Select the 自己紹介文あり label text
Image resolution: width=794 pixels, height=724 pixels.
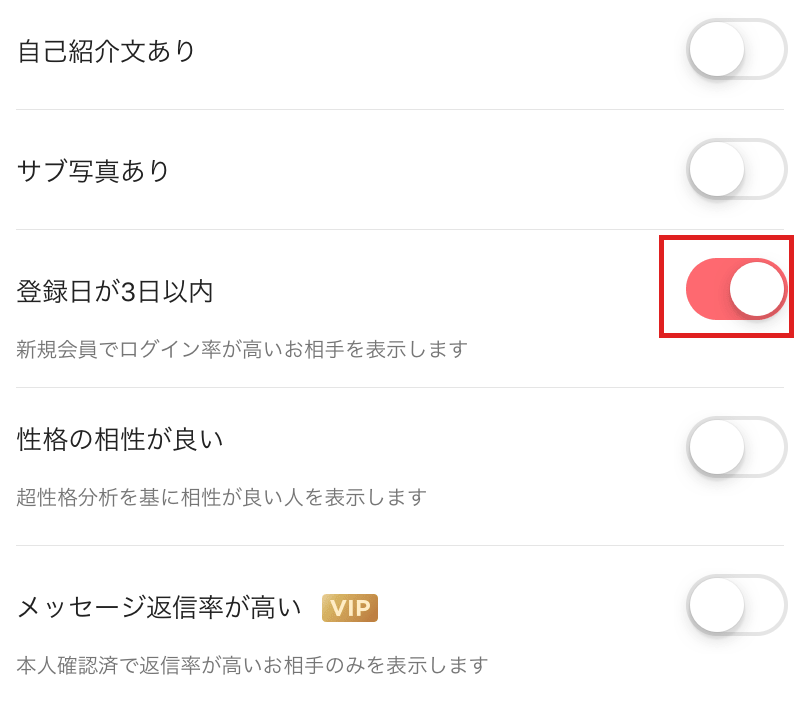coord(106,51)
